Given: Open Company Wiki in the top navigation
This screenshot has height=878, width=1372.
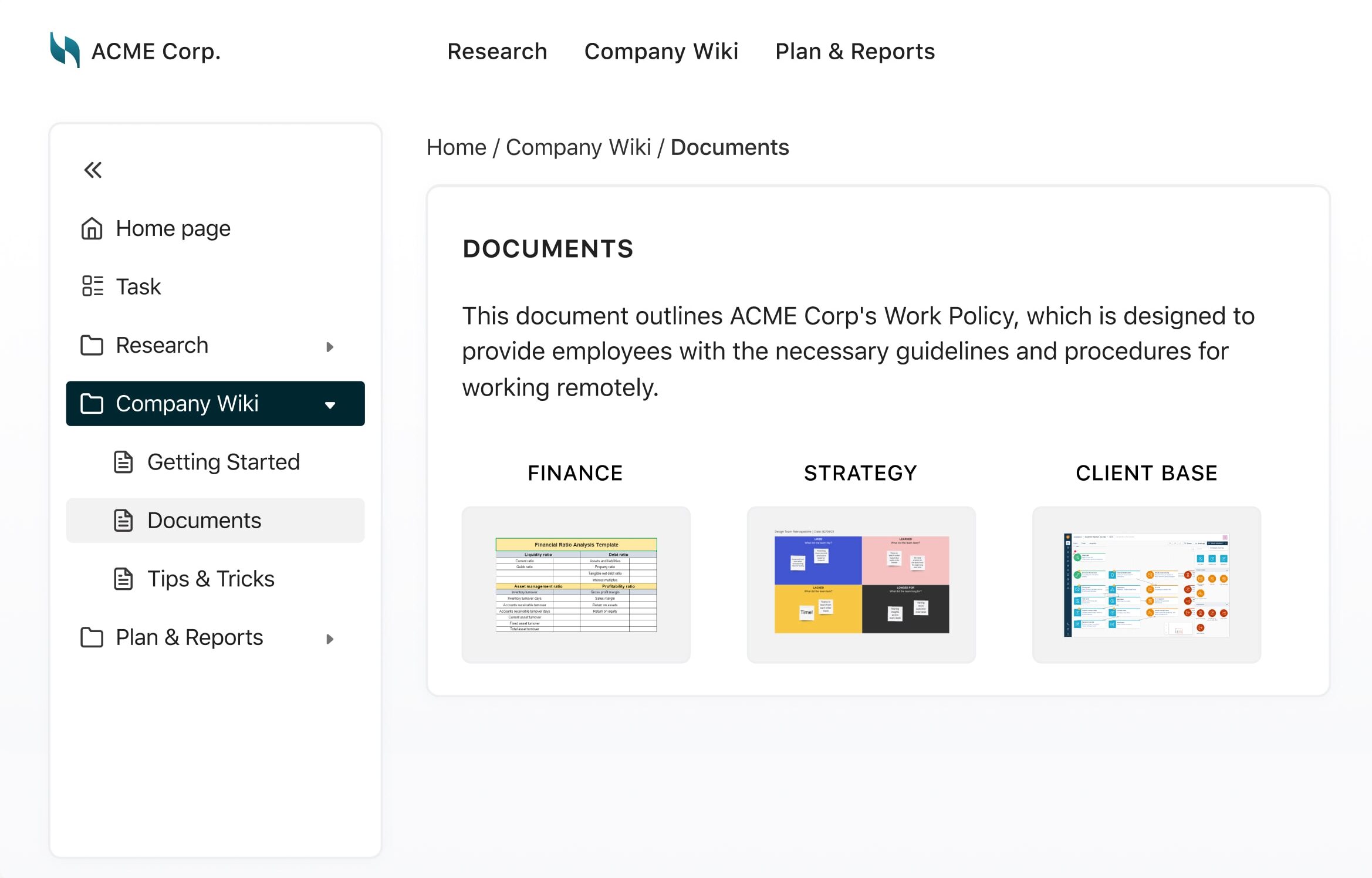Looking at the screenshot, I should tap(661, 52).
